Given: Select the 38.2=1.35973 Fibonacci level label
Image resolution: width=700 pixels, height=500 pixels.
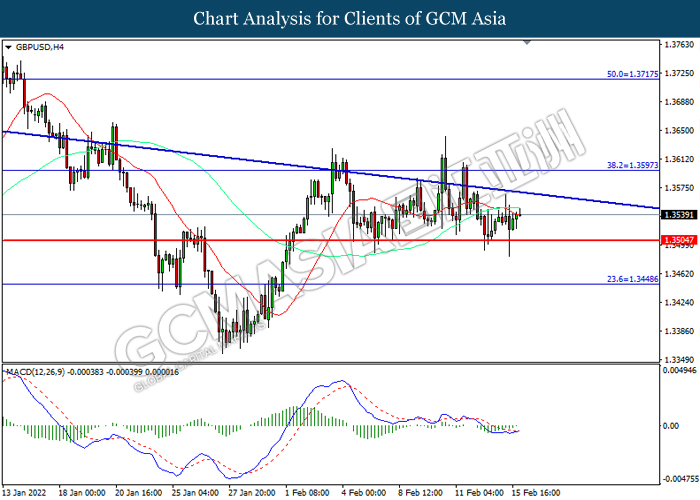Looking at the screenshot, I should (x=632, y=165).
